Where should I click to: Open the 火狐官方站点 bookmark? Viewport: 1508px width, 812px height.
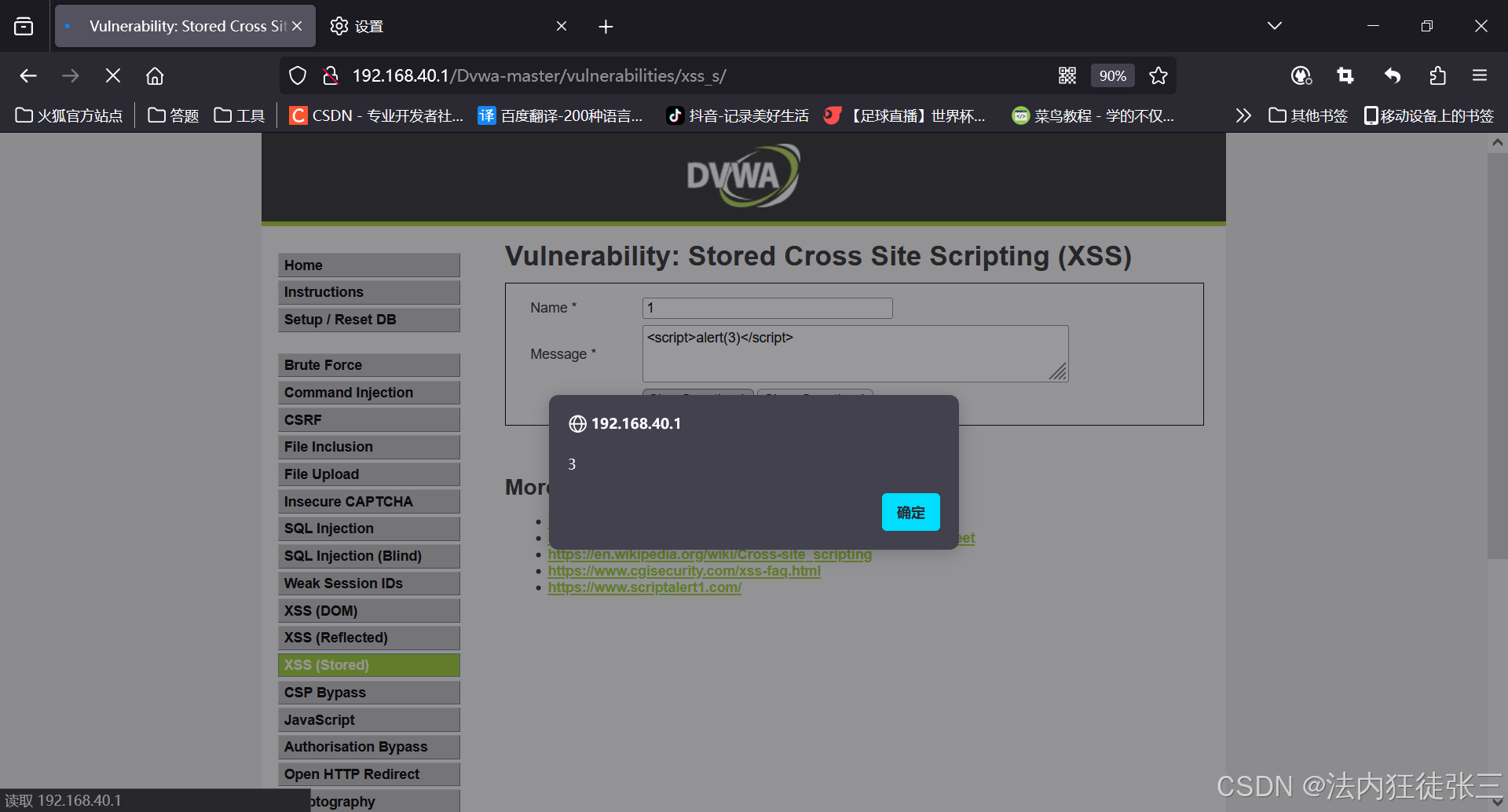click(69, 115)
